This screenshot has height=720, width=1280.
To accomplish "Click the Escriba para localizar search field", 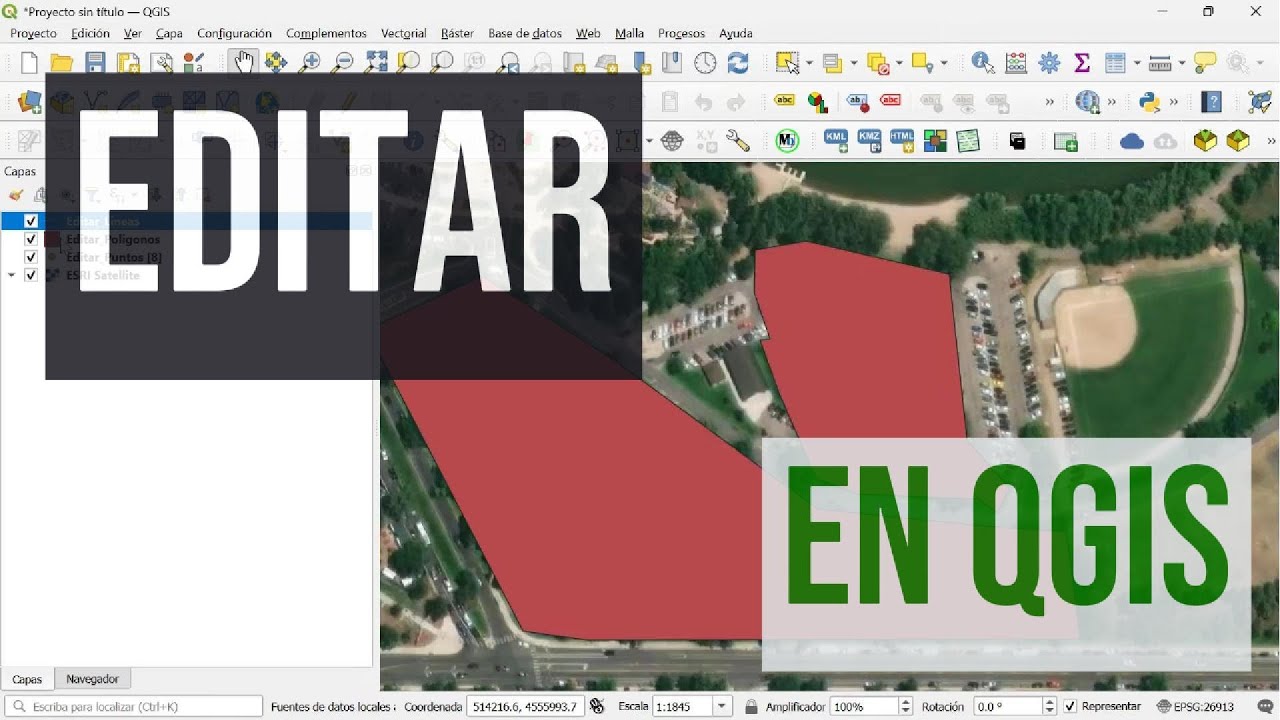I will [134, 706].
